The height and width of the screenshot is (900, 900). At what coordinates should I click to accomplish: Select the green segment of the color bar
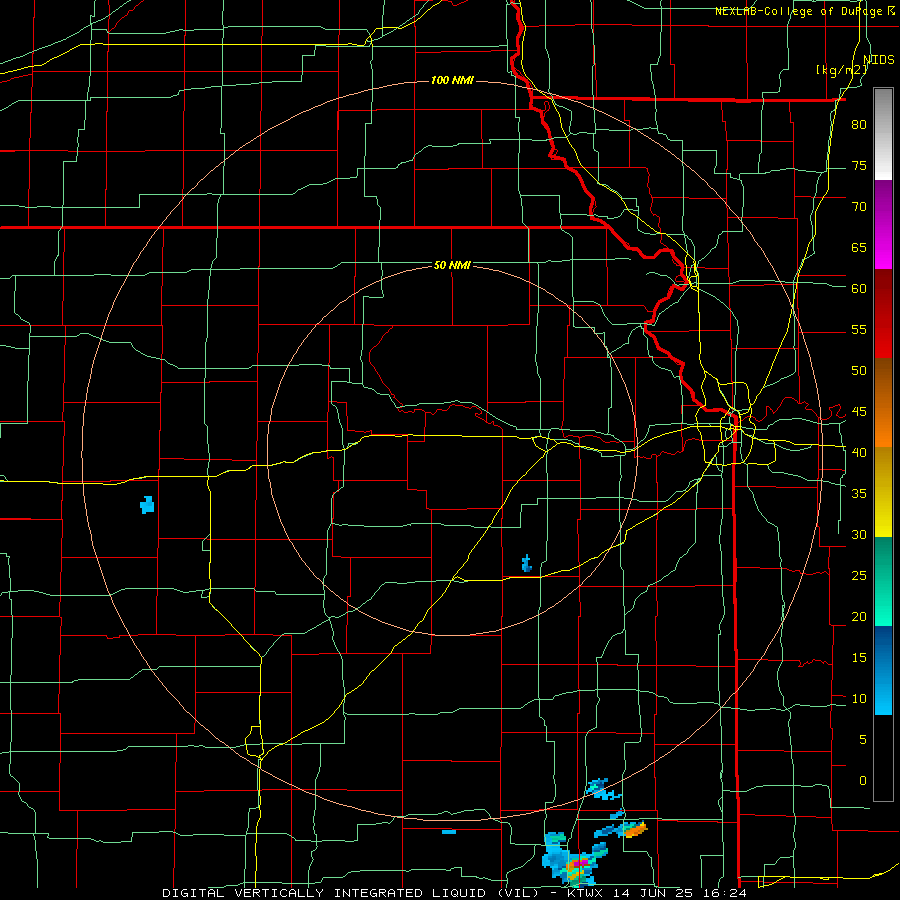click(x=883, y=581)
